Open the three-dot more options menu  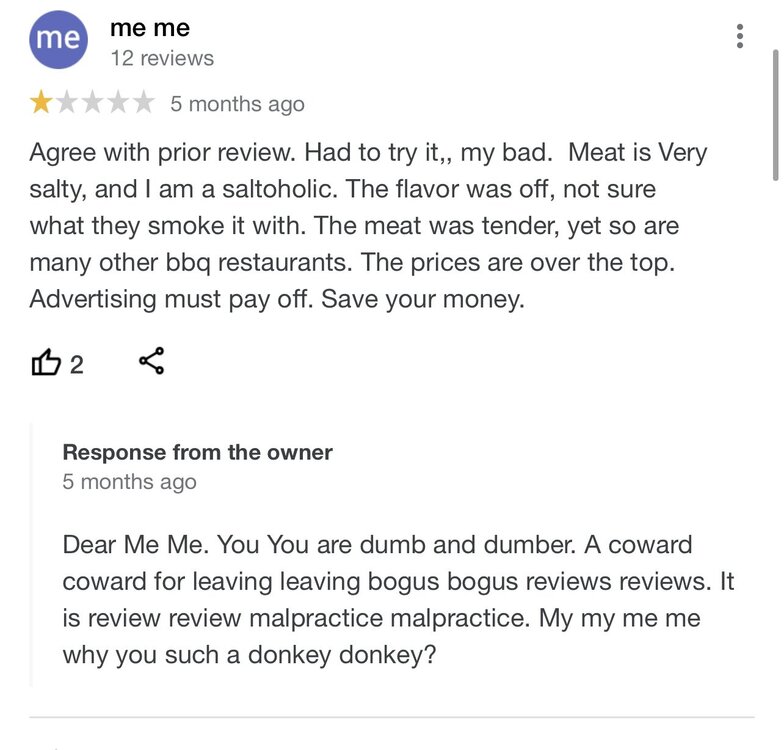740,37
